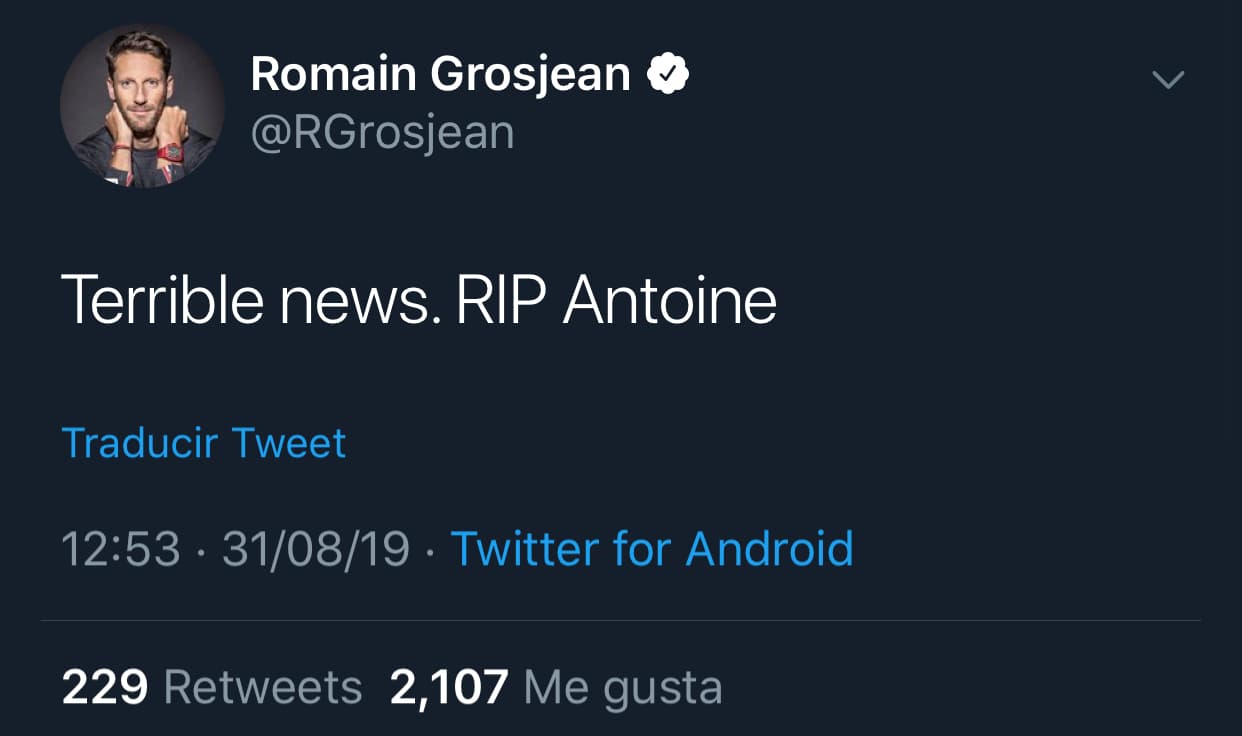The height and width of the screenshot is (736, 1242).
Task: Click the word 'Retweets' label
Action: click(262, 688)
